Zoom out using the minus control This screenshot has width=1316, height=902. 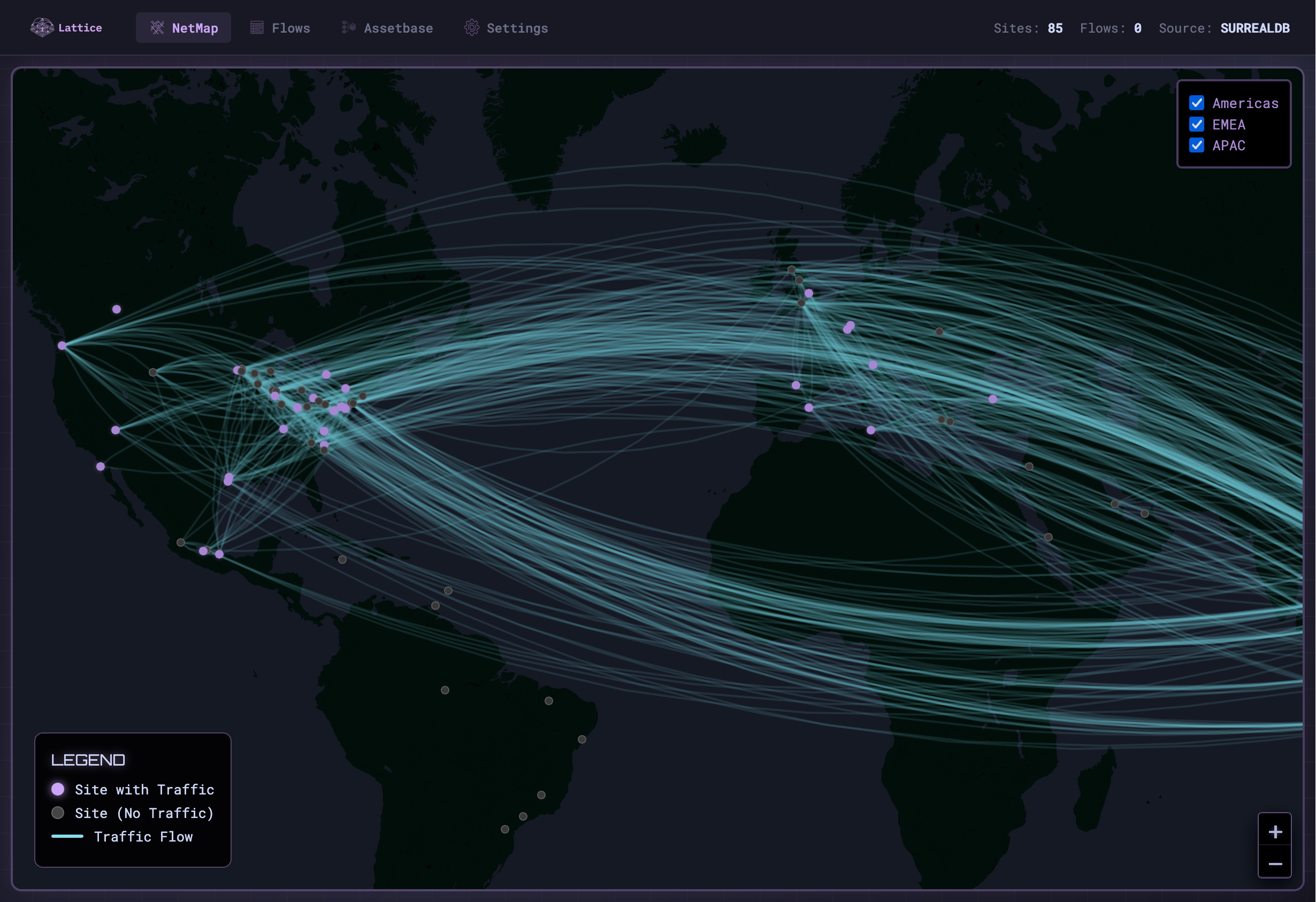point(1275,865)
